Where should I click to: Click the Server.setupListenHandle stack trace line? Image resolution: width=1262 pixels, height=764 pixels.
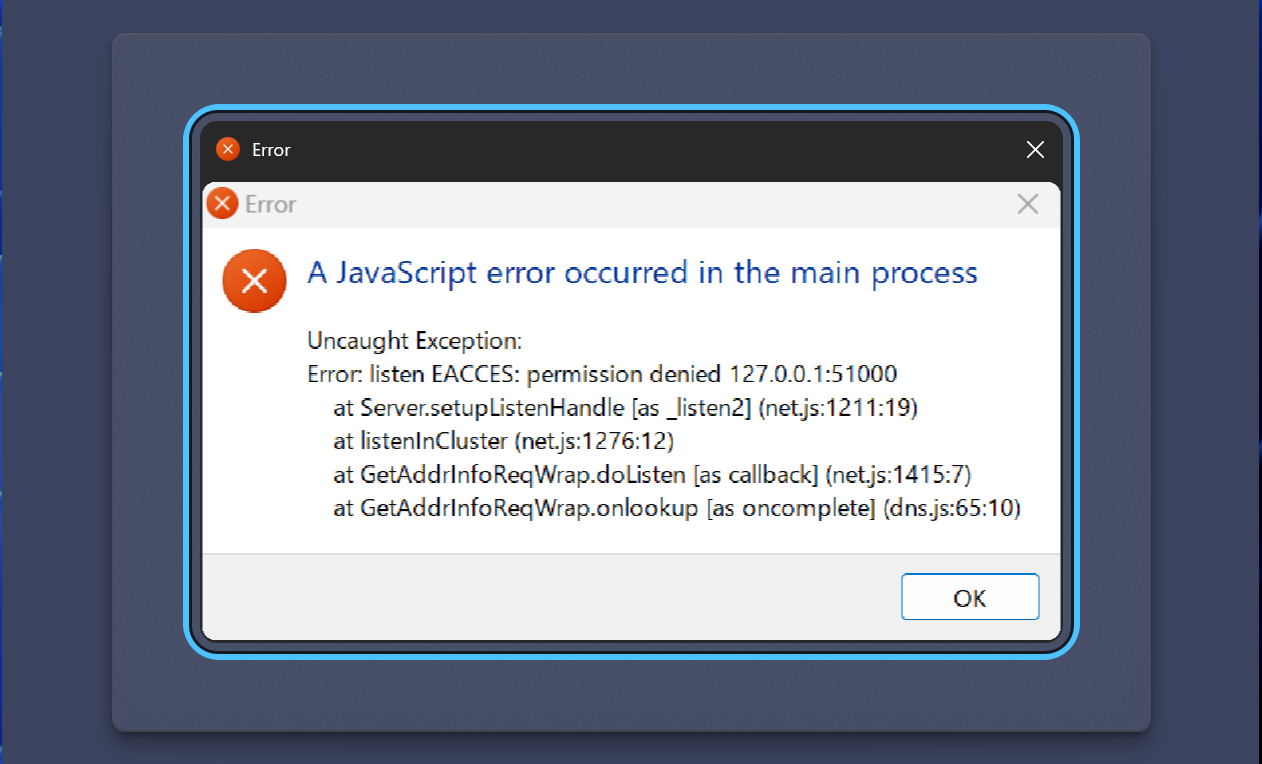(625, 408)
